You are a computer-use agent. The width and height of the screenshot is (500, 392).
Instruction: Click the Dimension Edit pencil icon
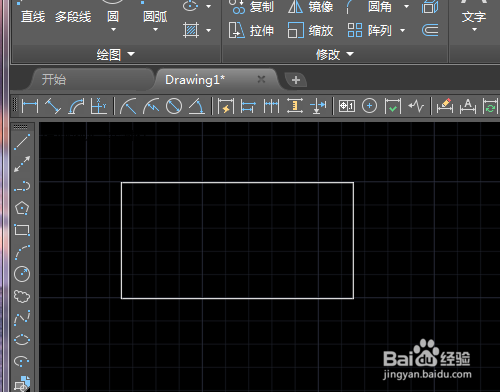tap(445, 106)
